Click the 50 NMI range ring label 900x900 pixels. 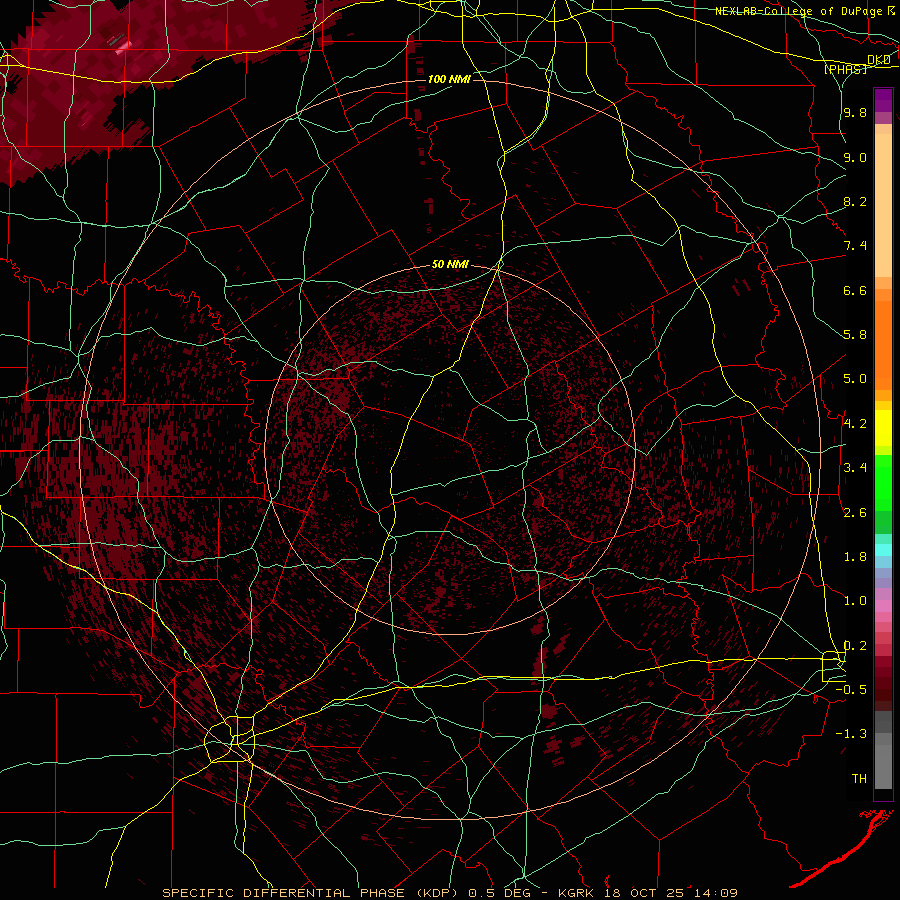[450, 265]
